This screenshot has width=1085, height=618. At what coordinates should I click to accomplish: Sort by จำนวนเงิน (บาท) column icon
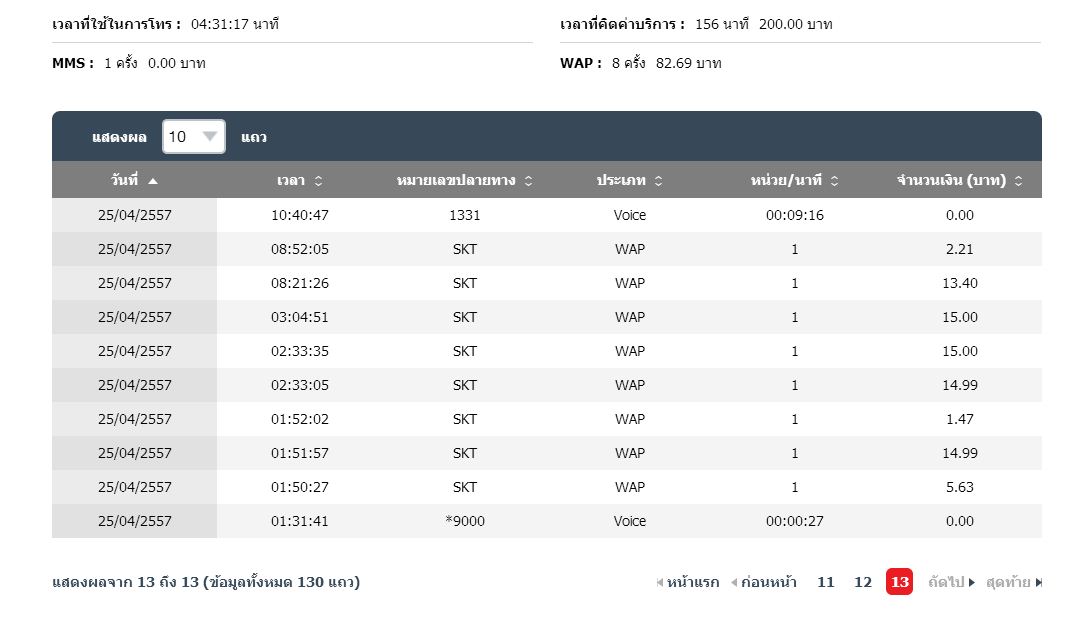point(1018,181)
